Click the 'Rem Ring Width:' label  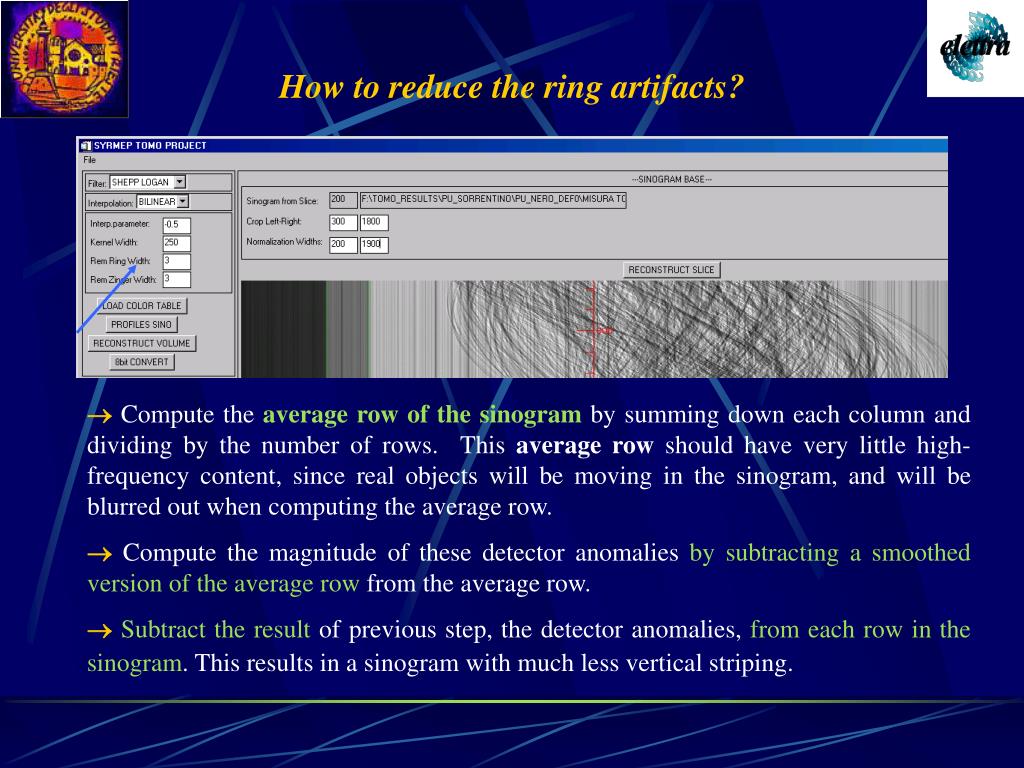tap(120, 261)
